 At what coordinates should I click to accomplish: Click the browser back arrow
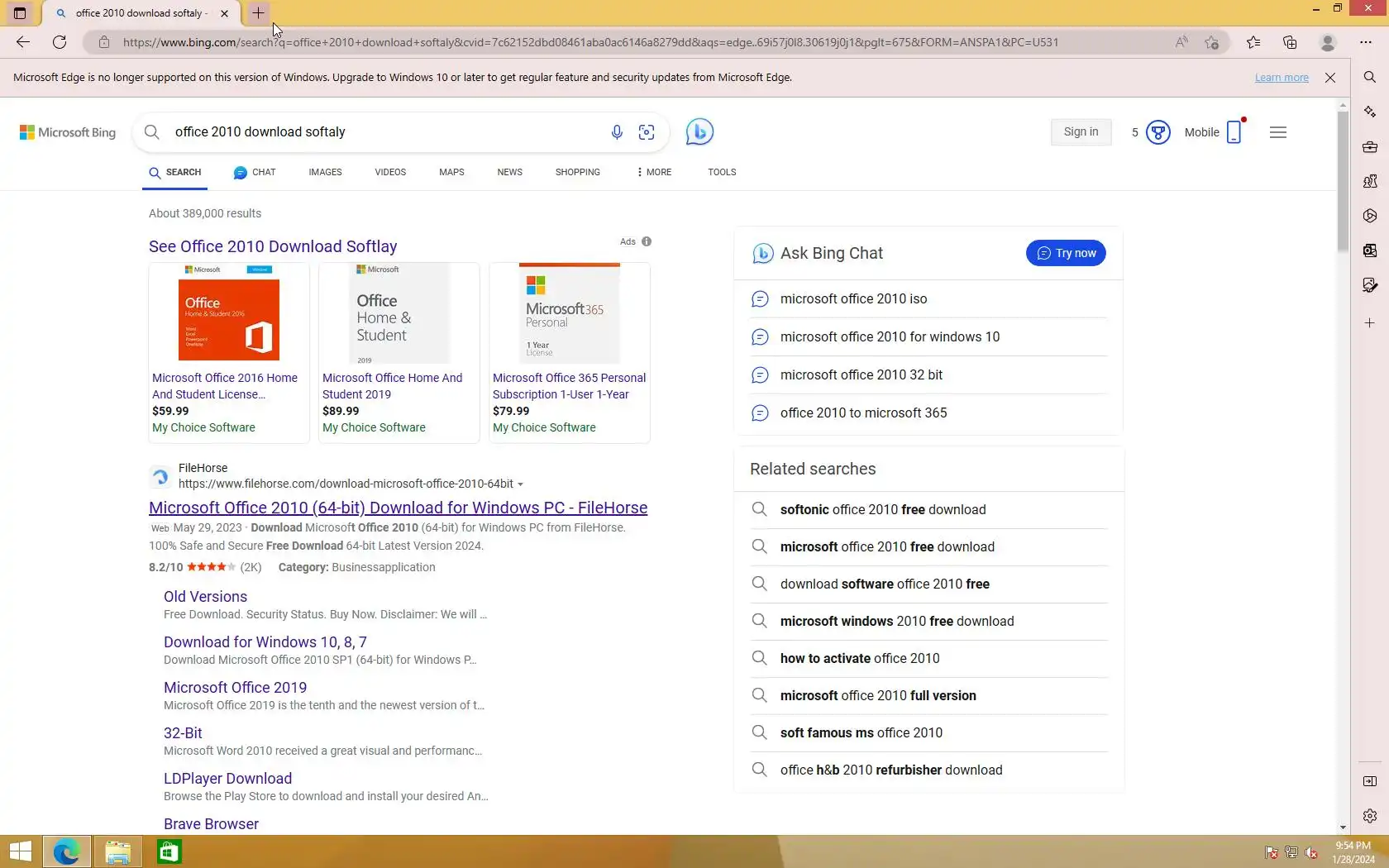click(x=23, y=42)
